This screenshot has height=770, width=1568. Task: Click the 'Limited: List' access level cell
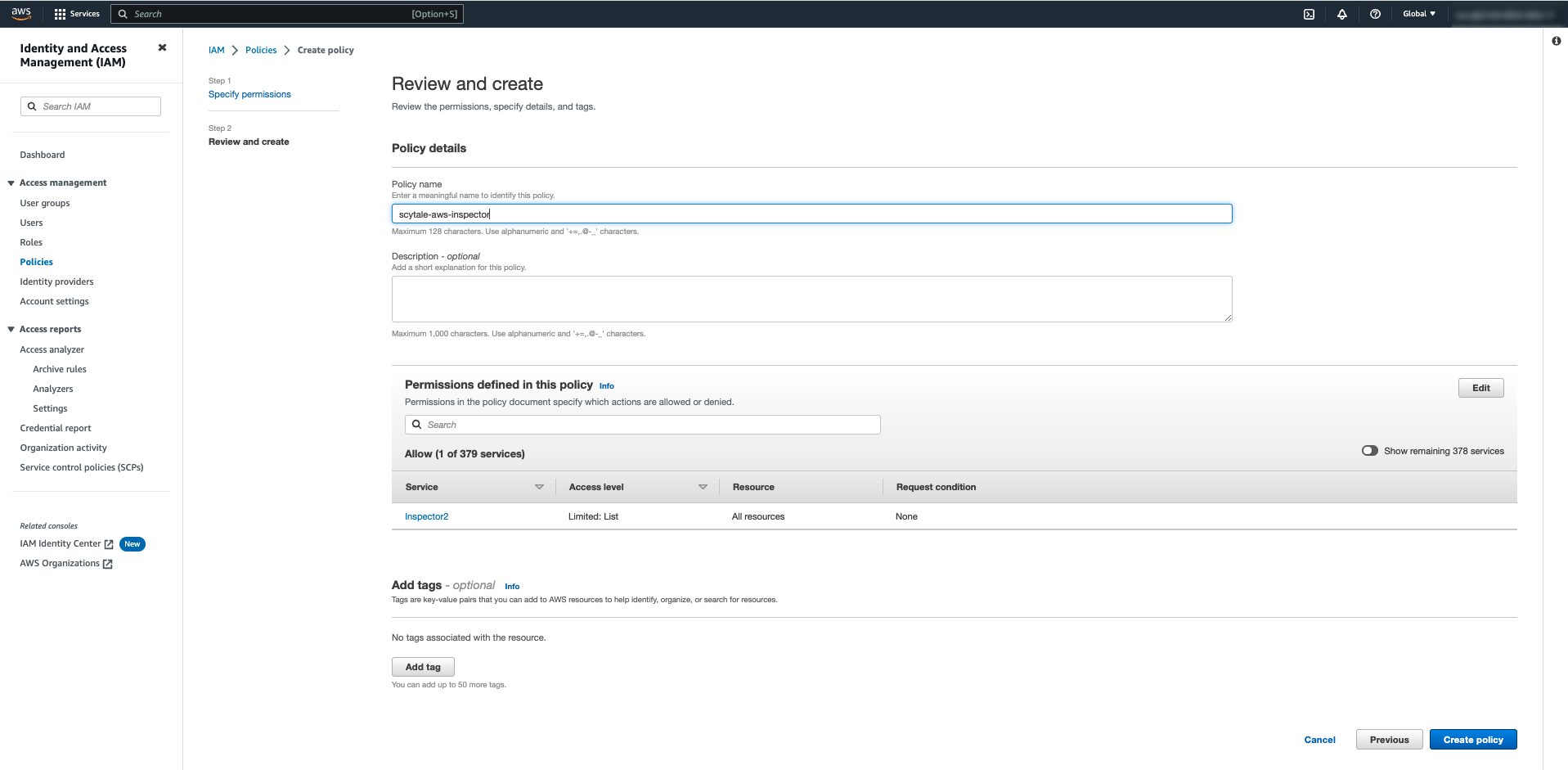pos(593,516)
